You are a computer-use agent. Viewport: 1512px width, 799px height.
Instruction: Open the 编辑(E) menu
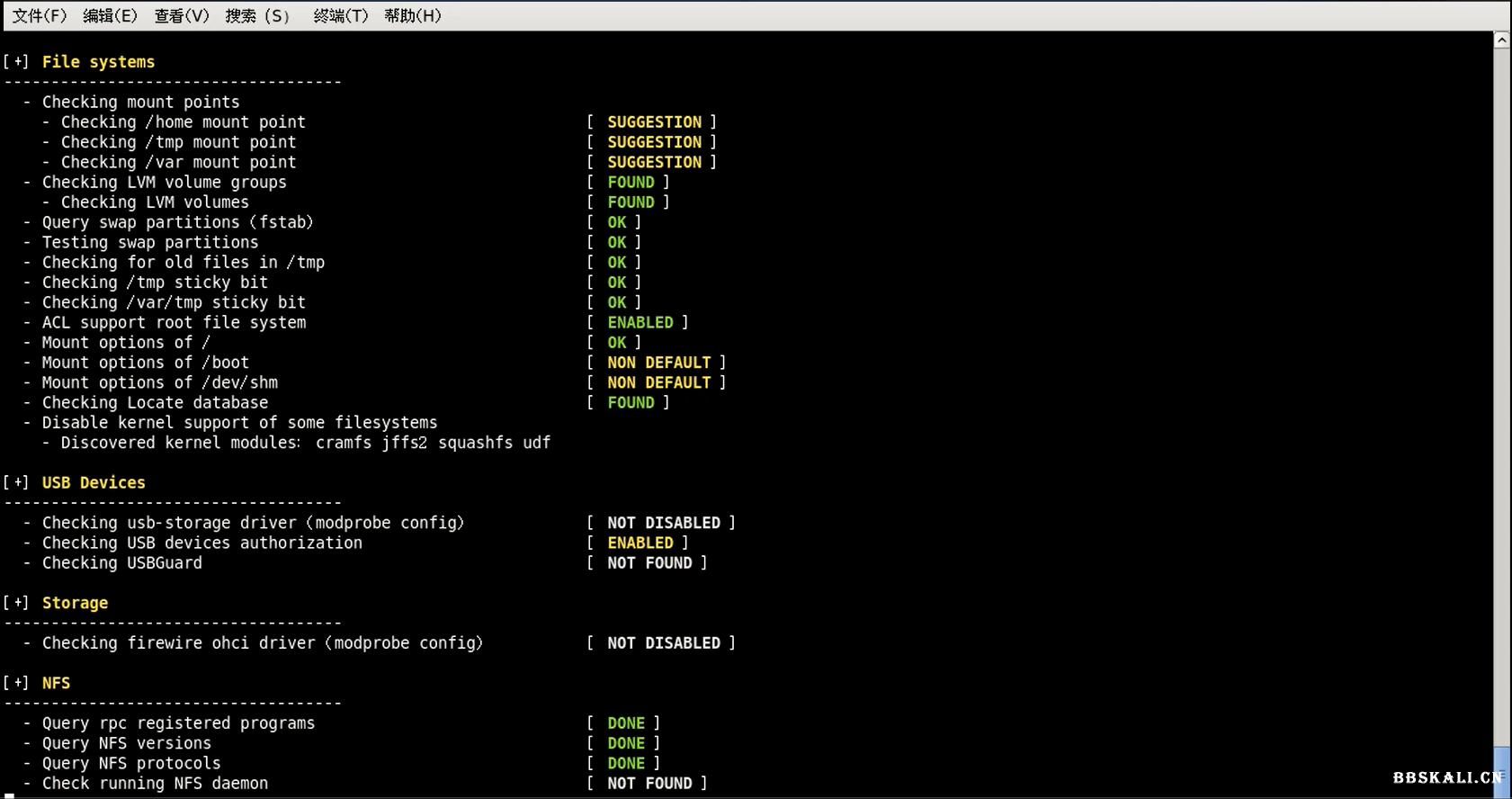click(110, 16)
